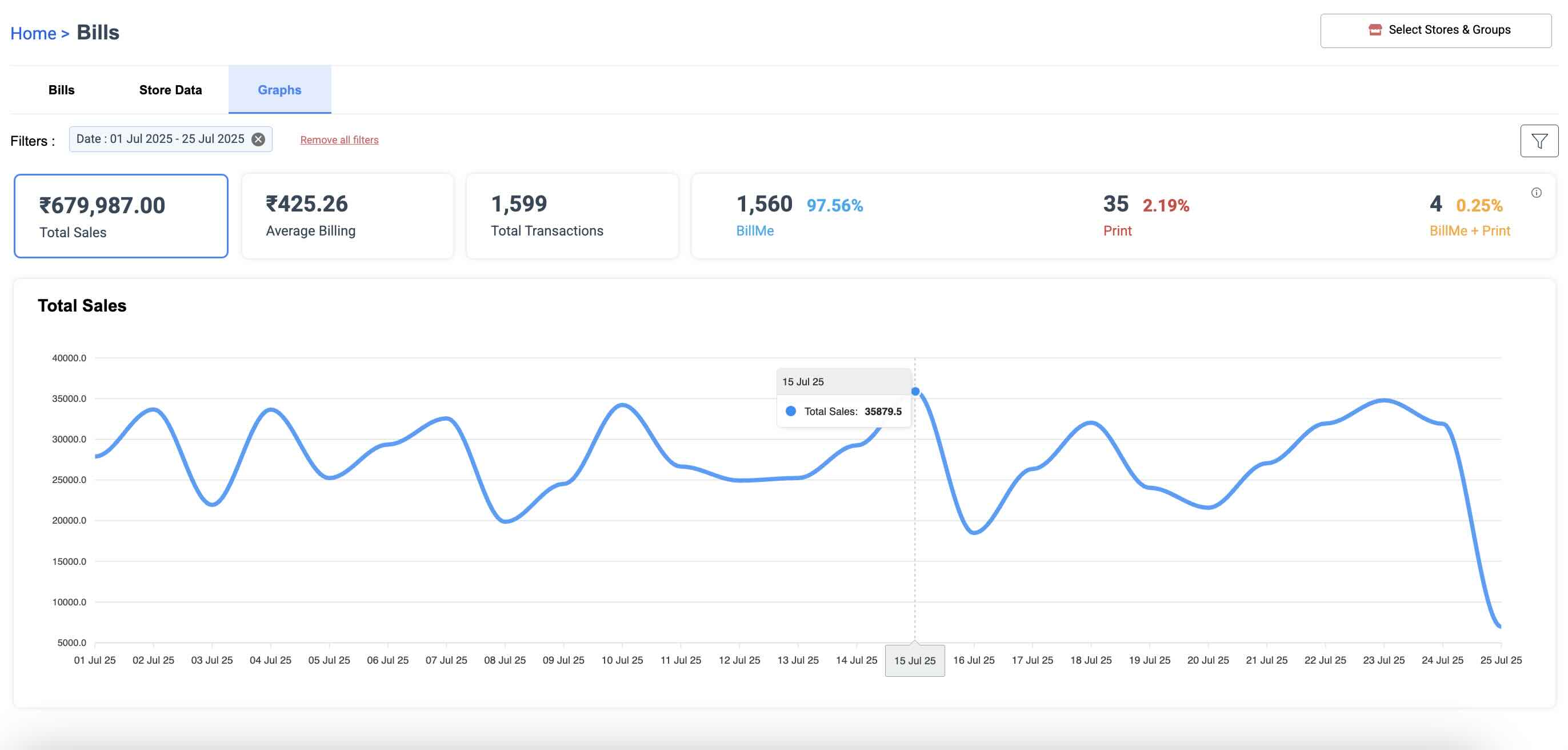
Task: Click Remove all filters link
Action: tap(339, 140)
